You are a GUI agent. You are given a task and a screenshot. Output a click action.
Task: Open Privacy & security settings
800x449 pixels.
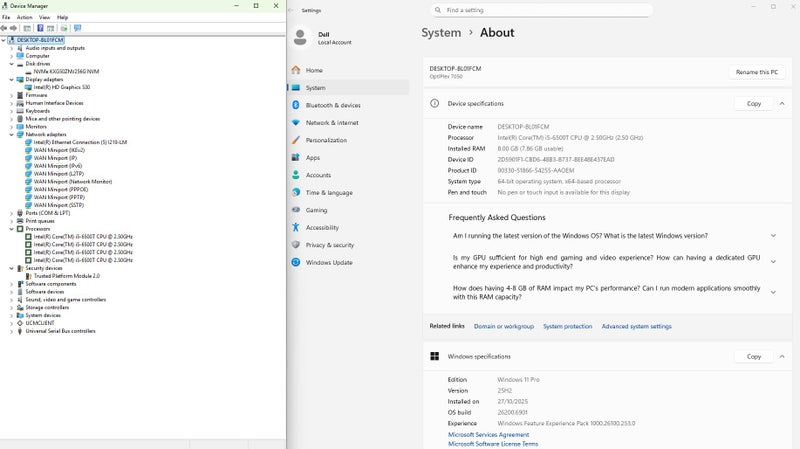coord(330,245)
